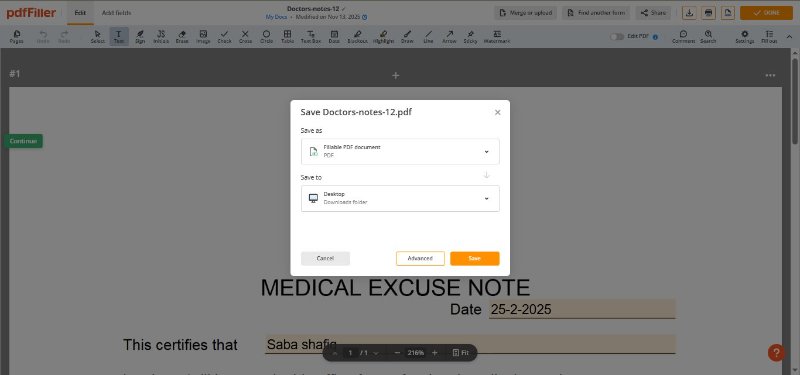
Task: Click the Redo tool
Action: pos(64,36)
